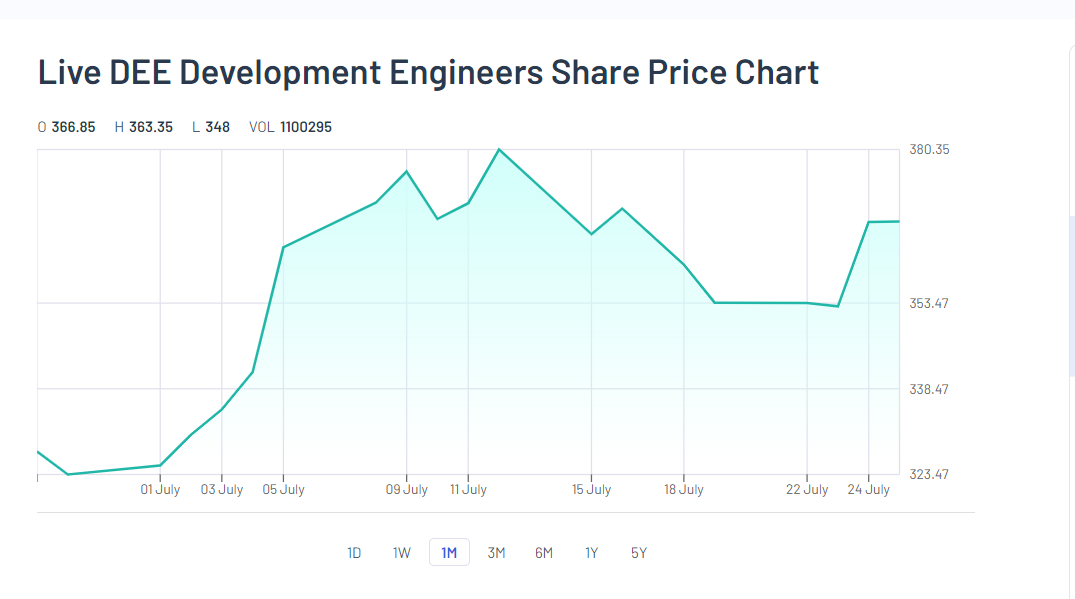Click the page scrollbar on the right
This screenshot has width=1075, height=599.
(1072, 295)
